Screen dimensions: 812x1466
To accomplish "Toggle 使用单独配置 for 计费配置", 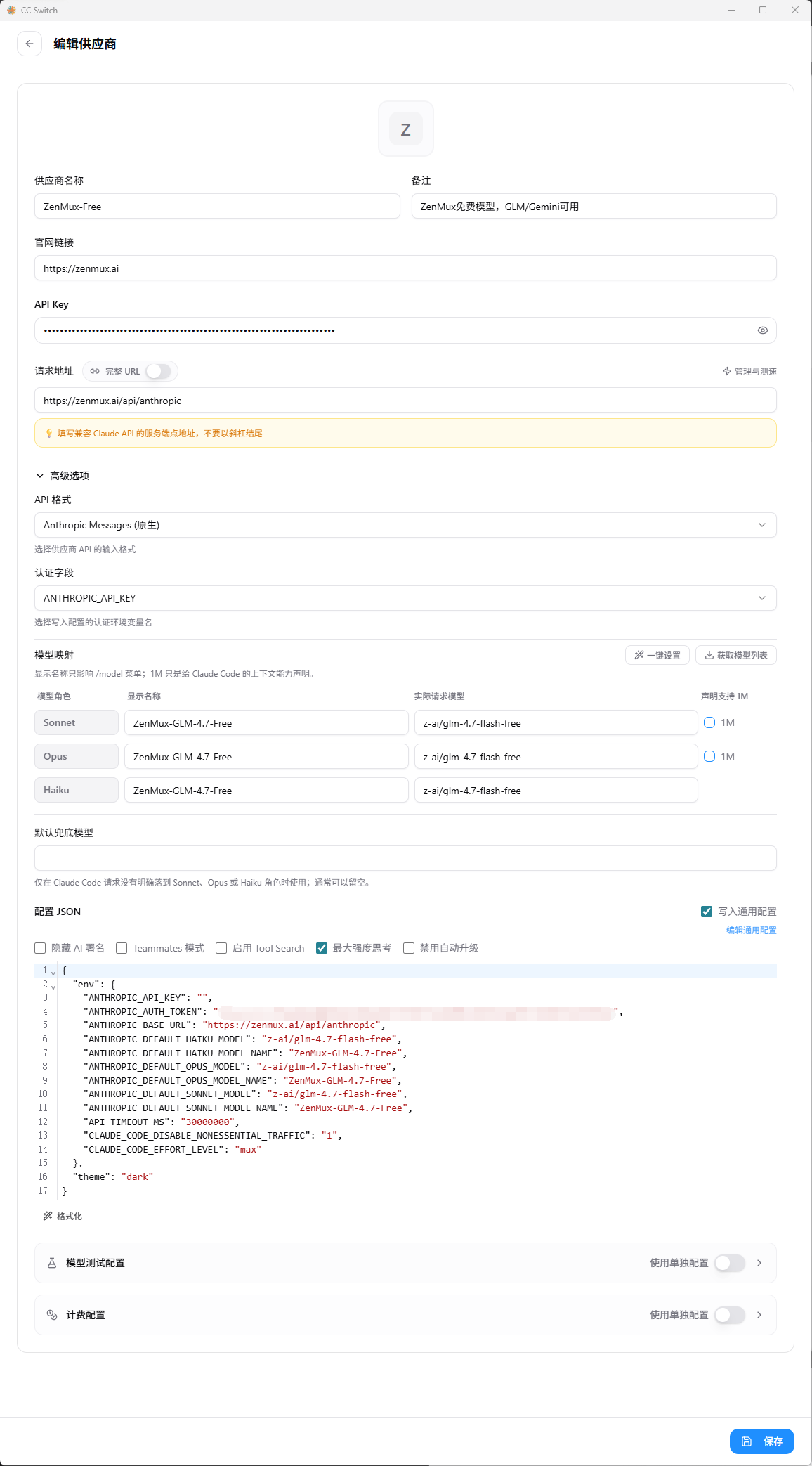I will point(730,1315).
